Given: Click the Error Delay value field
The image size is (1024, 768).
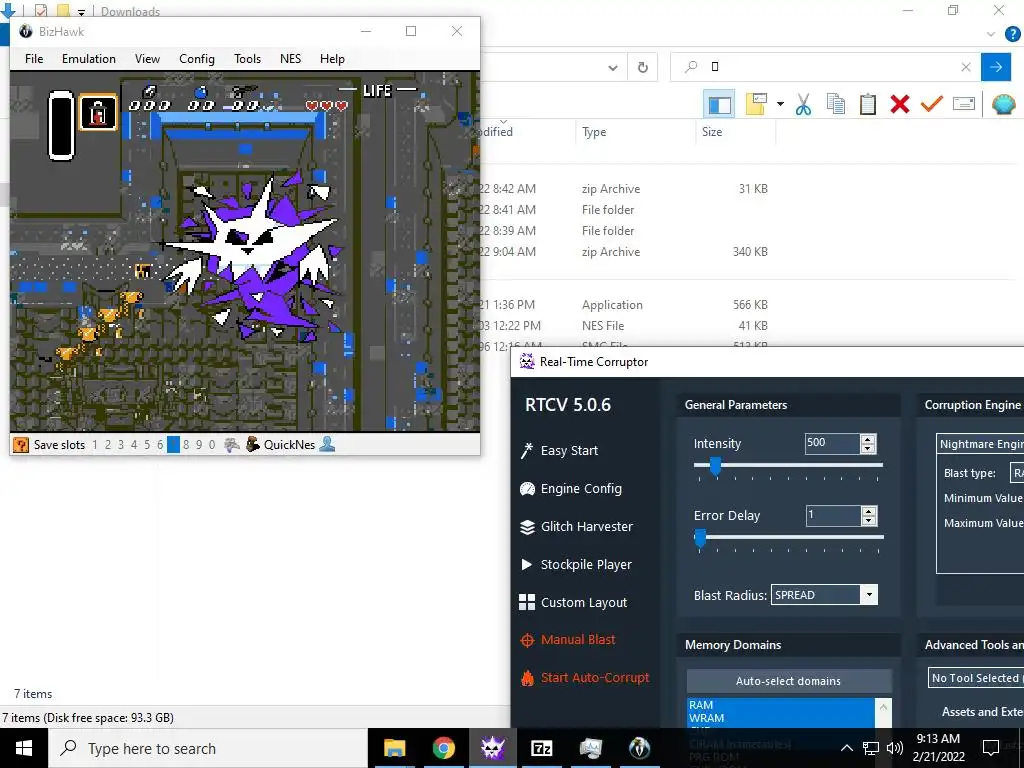Looking at the screenshot, I should (832, 515).
